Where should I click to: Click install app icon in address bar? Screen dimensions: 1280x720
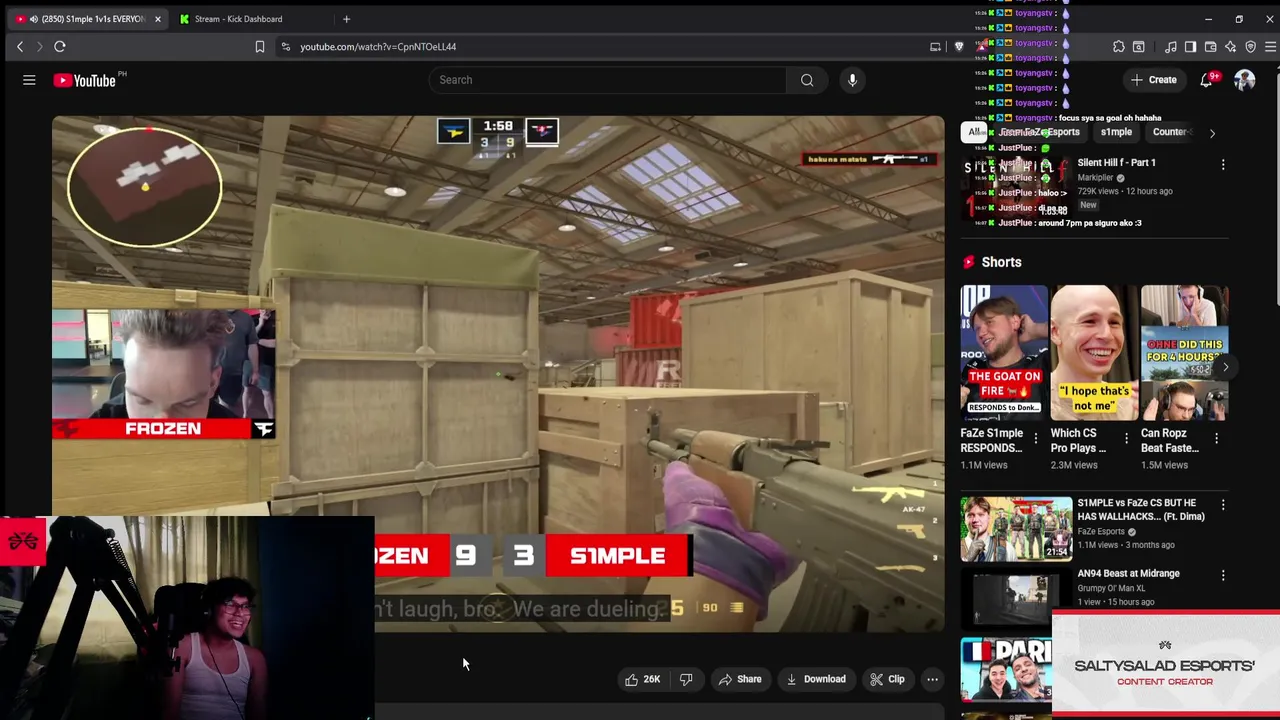pyautogui.click(x=935, y=46)
